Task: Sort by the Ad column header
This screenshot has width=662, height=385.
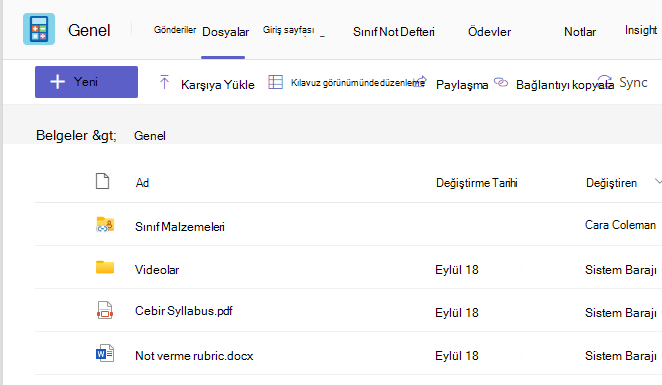Action: [x=142, y=183]
